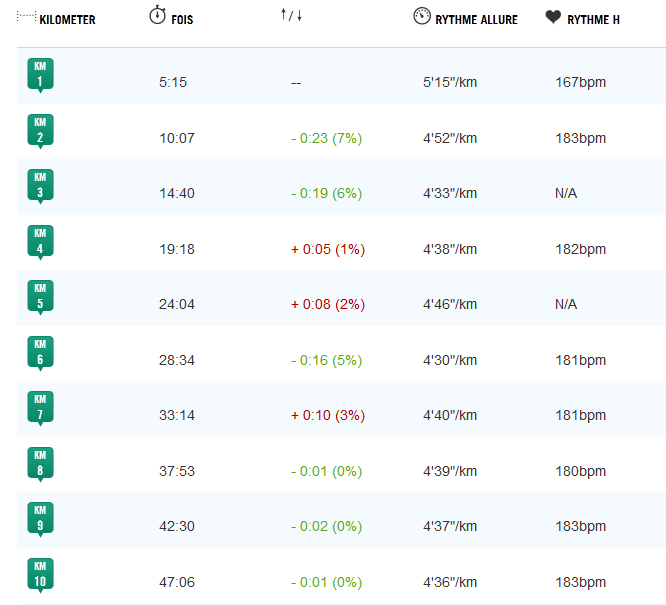
Task: Click the KM 5 marker badge
Action: point(40,297)
